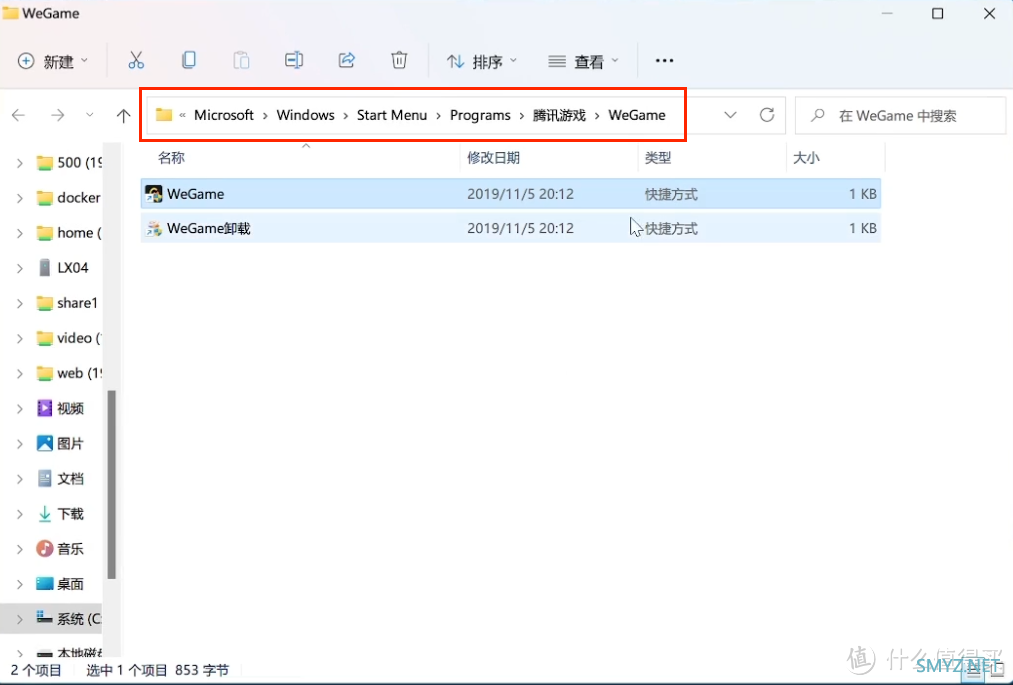1013x685 pixels.
Task: Select the 500 folder in sidebar
Action: 69,162
